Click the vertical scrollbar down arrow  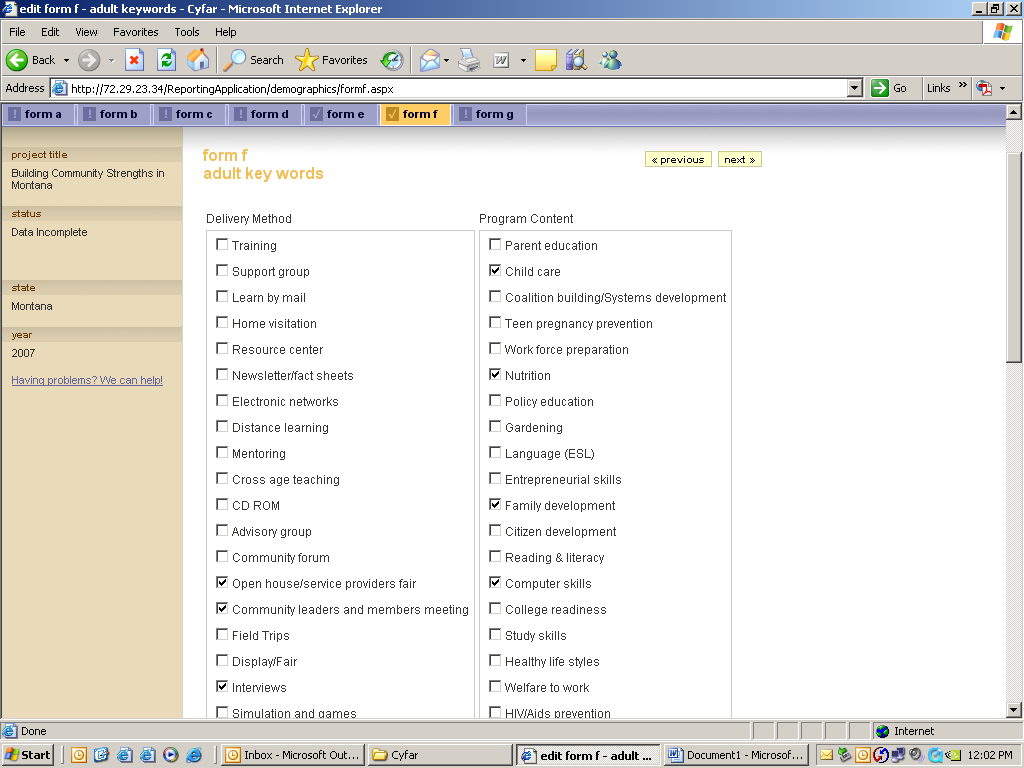pyautogui.click(x=1014, y=710)
